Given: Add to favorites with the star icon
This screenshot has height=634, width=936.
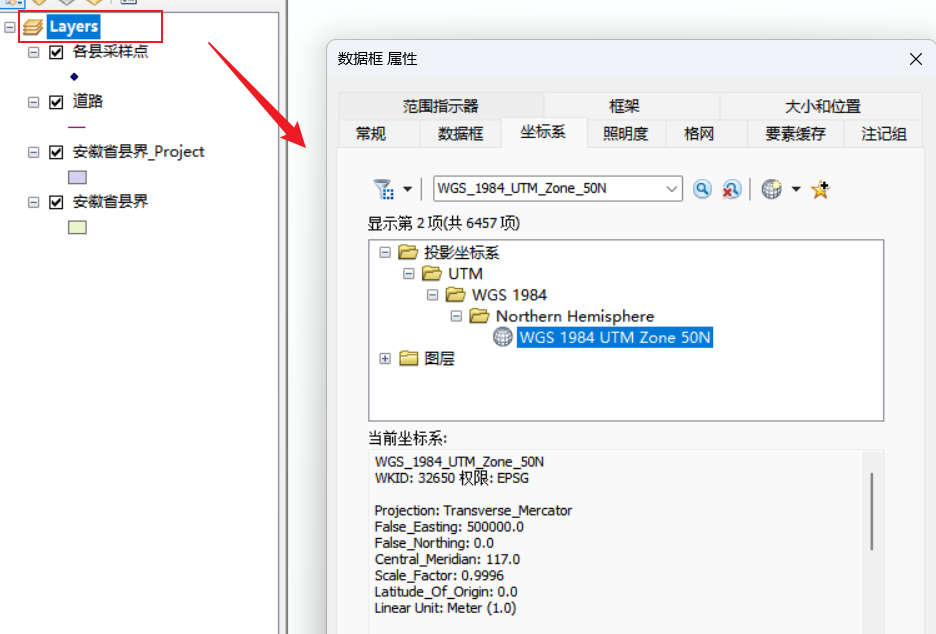Looking at the screenshot, I should point(821,189).
